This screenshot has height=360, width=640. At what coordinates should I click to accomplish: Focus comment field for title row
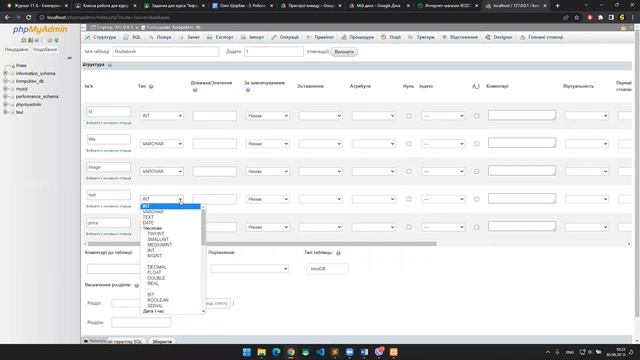[522, 143]
